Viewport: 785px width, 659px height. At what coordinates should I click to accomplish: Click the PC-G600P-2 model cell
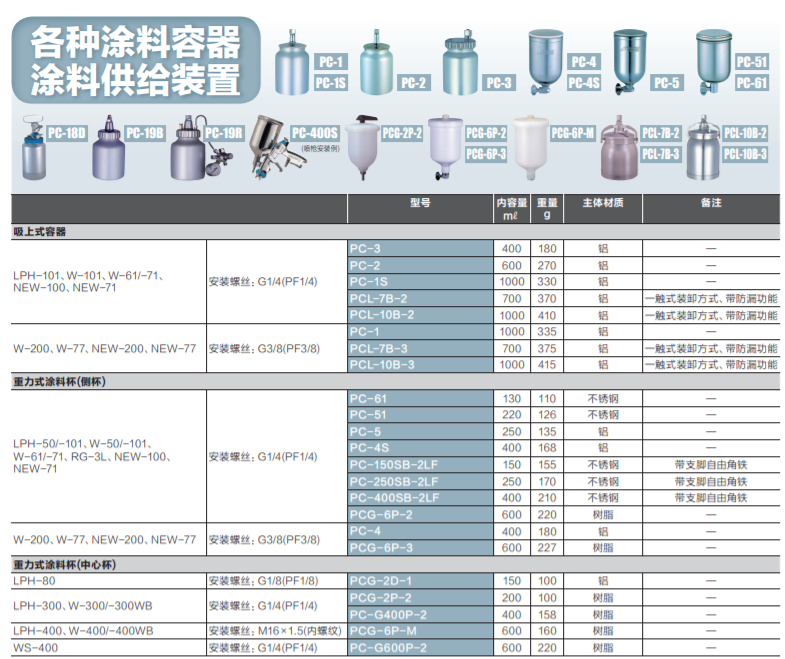[420, 648]
